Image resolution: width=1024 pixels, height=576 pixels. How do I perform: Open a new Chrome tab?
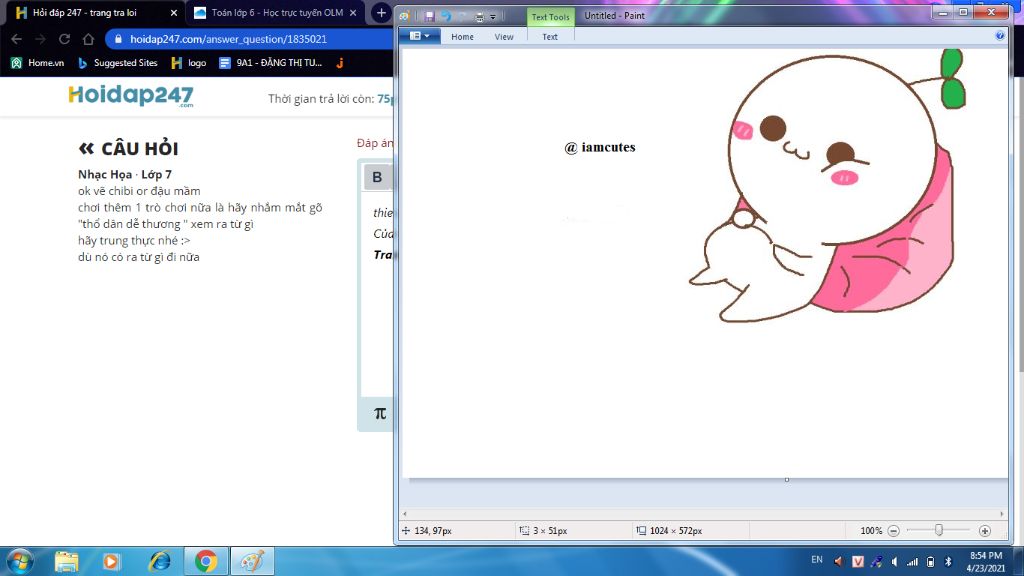381,13
